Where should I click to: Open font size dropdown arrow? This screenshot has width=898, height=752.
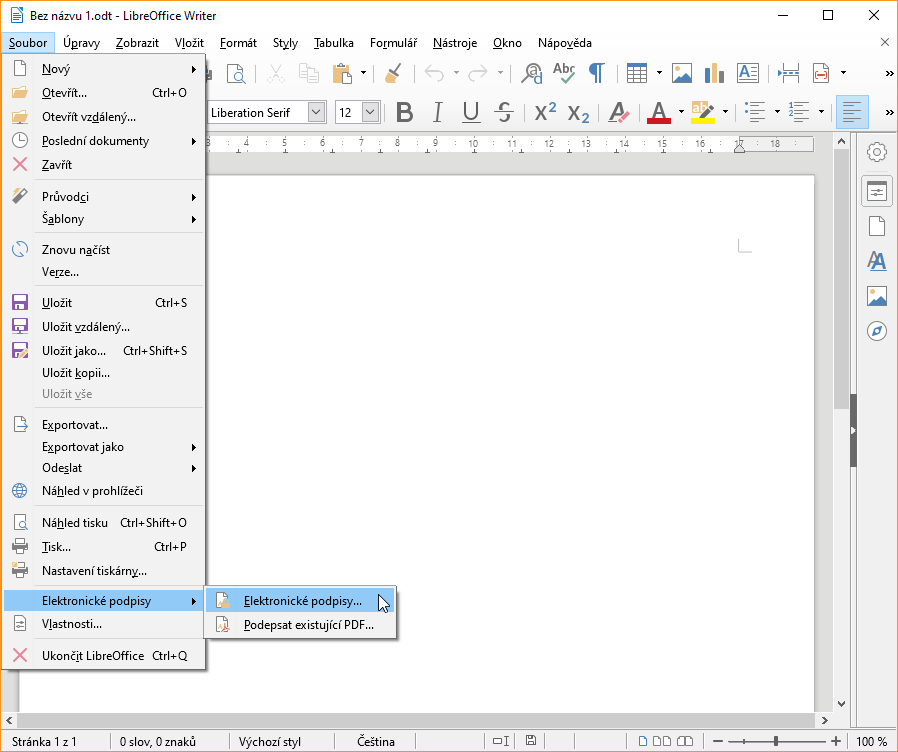(371, 112)
